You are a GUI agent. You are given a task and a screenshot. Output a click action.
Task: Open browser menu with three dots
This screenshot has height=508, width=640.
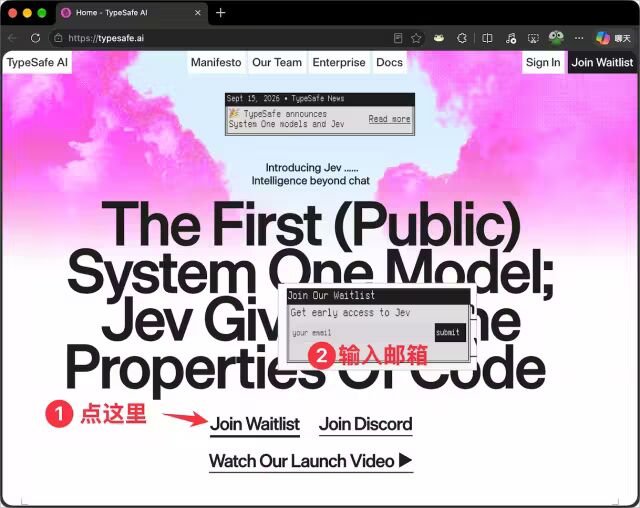click(579, 38)
